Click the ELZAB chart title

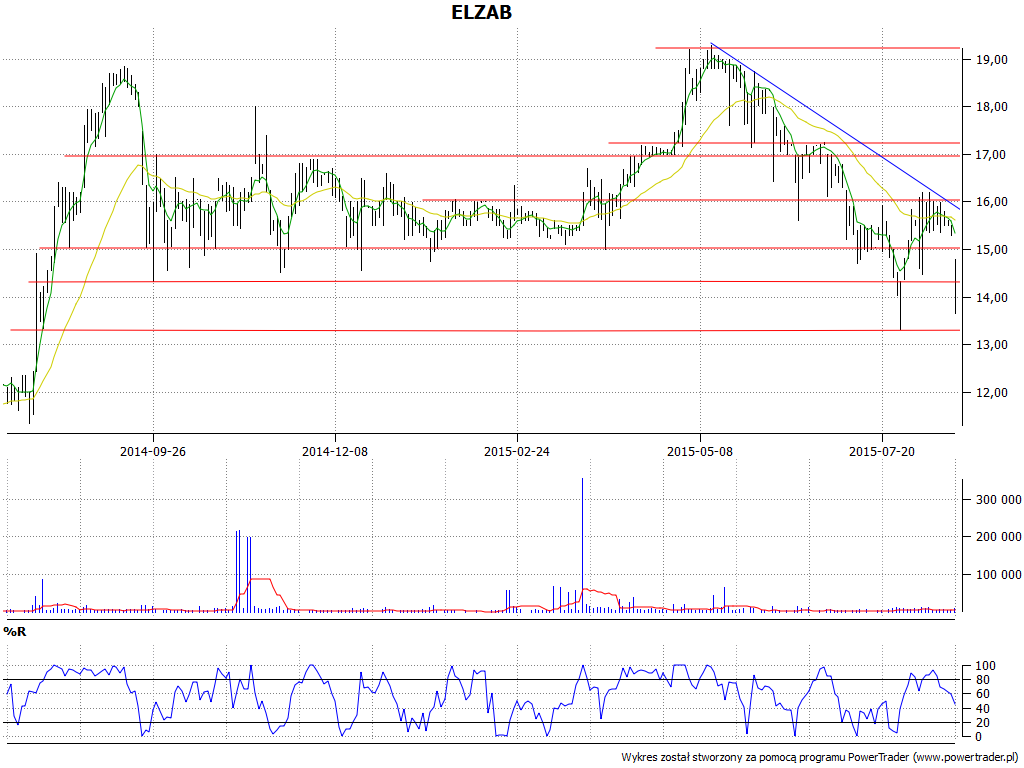tap(481, 12)
